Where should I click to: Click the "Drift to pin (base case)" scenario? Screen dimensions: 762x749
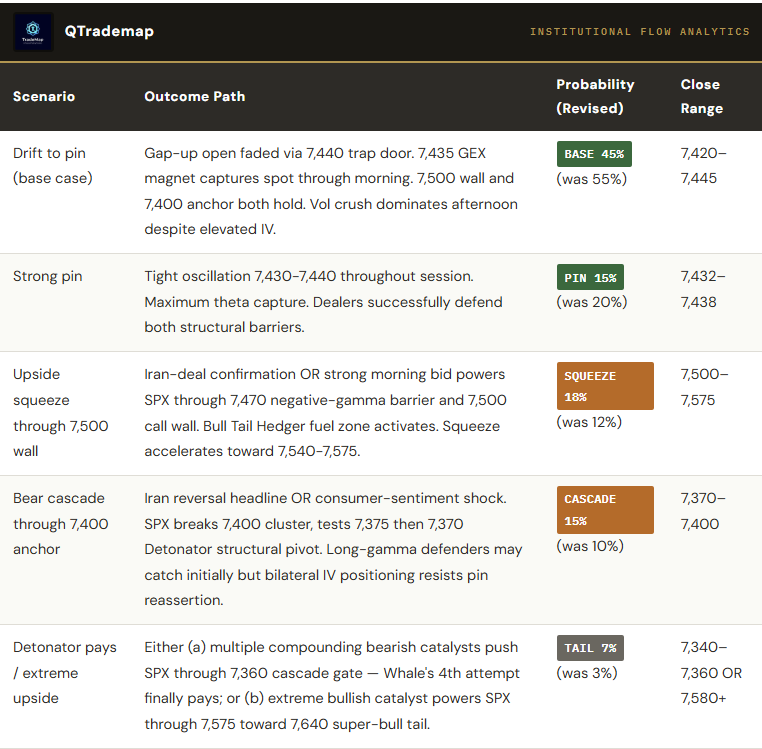53,166
